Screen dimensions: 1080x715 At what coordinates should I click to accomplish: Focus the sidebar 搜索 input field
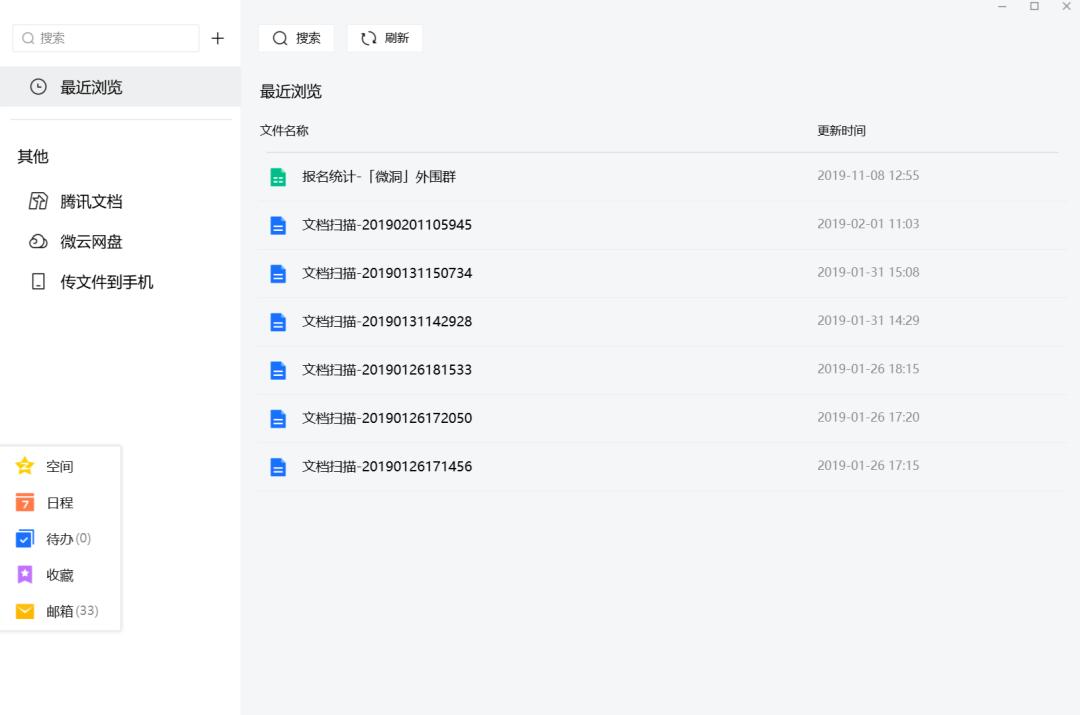pyautogui.click(x=106, y=38)
